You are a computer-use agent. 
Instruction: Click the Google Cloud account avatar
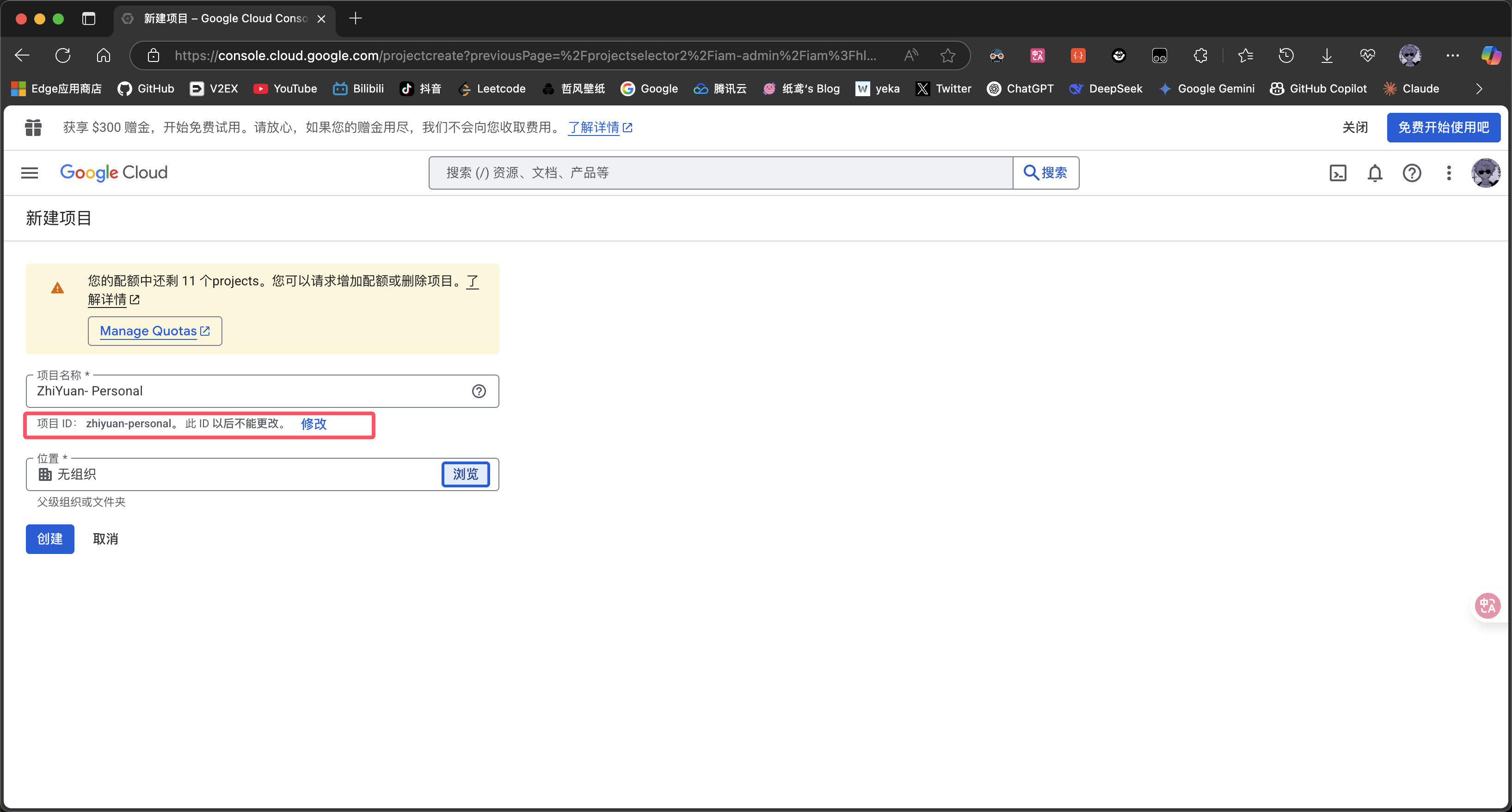[x=1486, y=173]
